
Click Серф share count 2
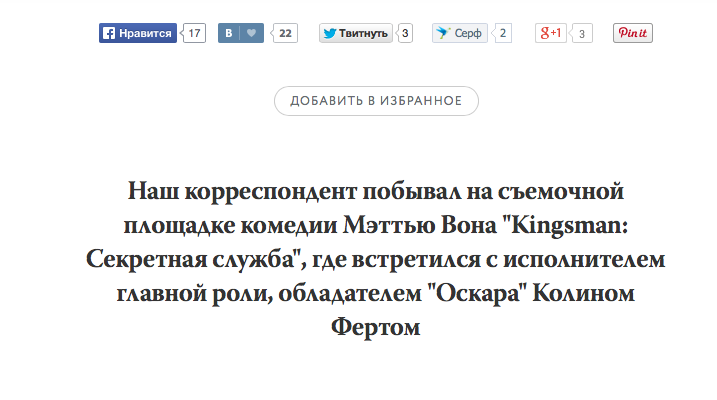click(x=503, y=33)
